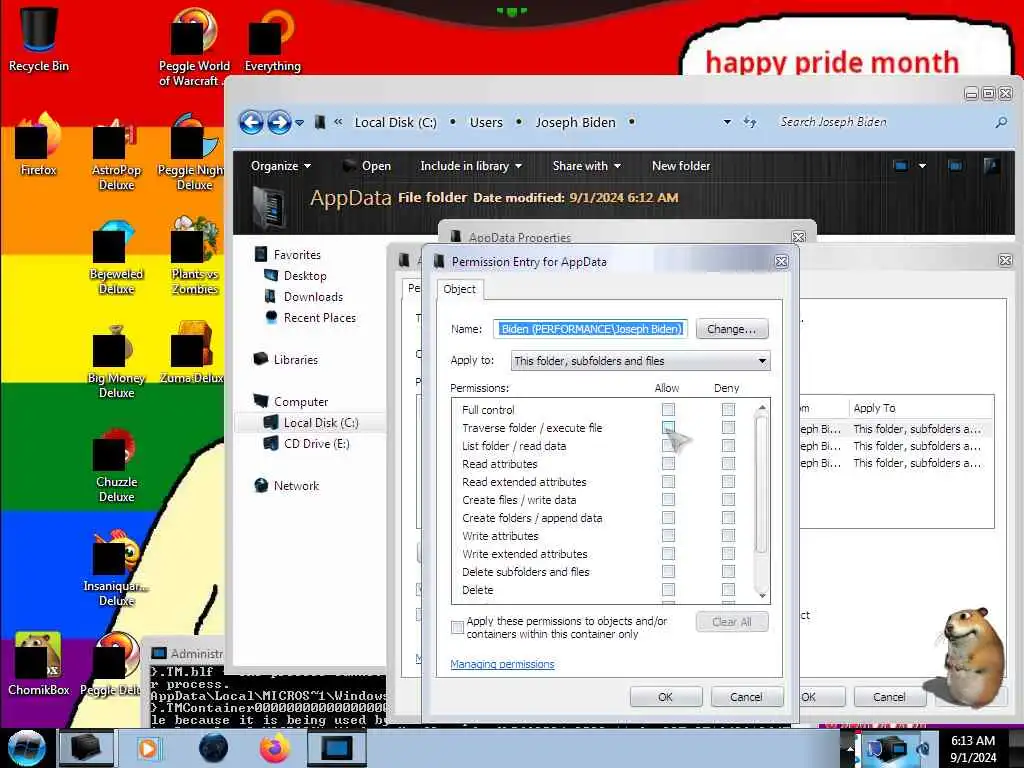Click the Name field with Joseph Biden
The image size is (1024, 768).
pos(590,328)
